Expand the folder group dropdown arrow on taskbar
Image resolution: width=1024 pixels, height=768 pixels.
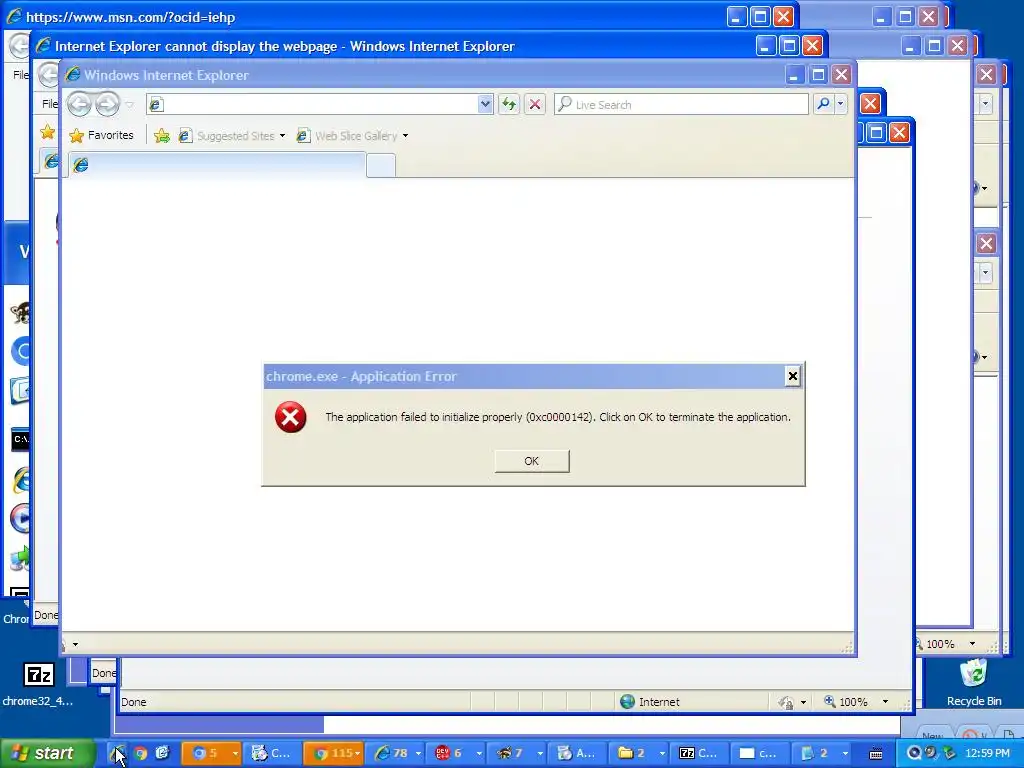(662, 754)
